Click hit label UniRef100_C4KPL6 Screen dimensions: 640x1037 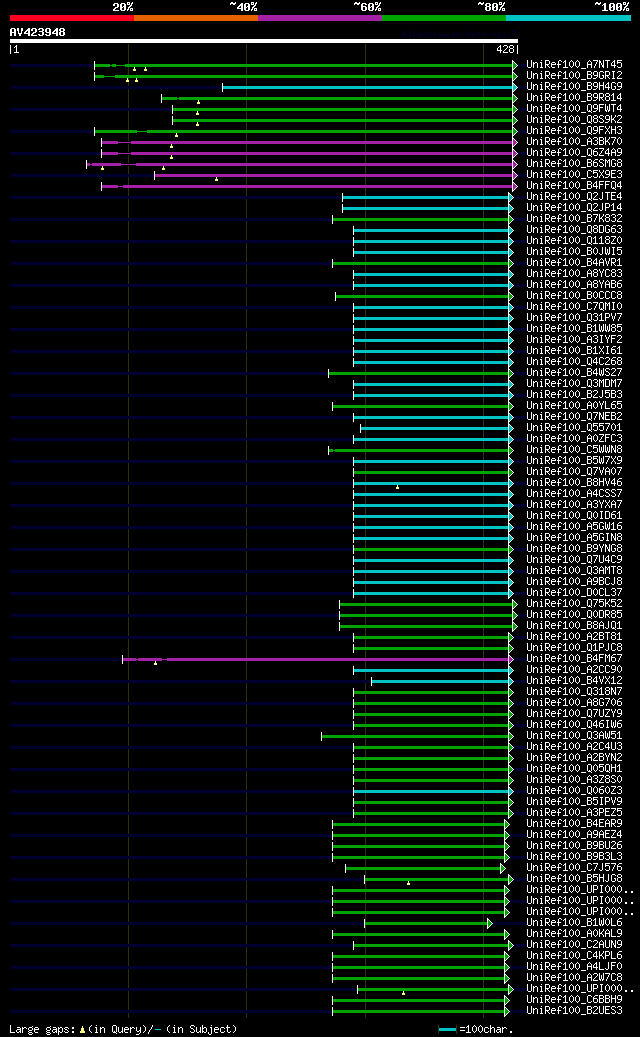574,955
